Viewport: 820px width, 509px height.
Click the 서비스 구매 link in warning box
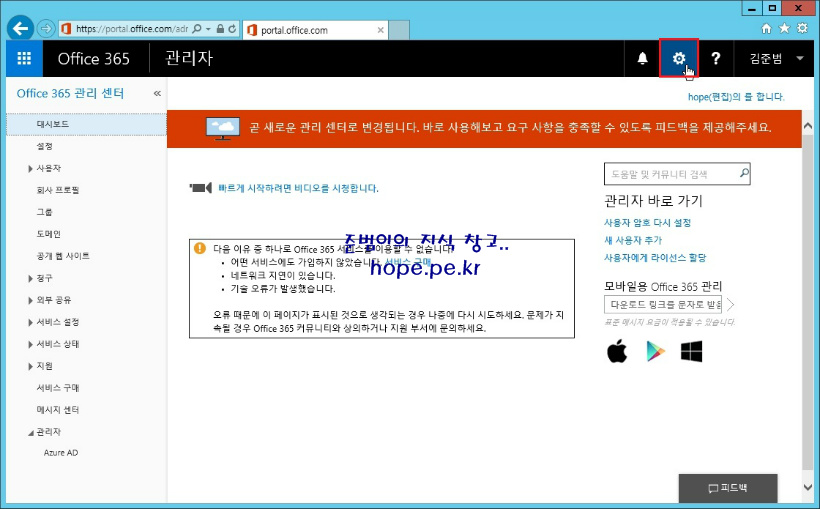pyautogui.click(x=408, y=261)
